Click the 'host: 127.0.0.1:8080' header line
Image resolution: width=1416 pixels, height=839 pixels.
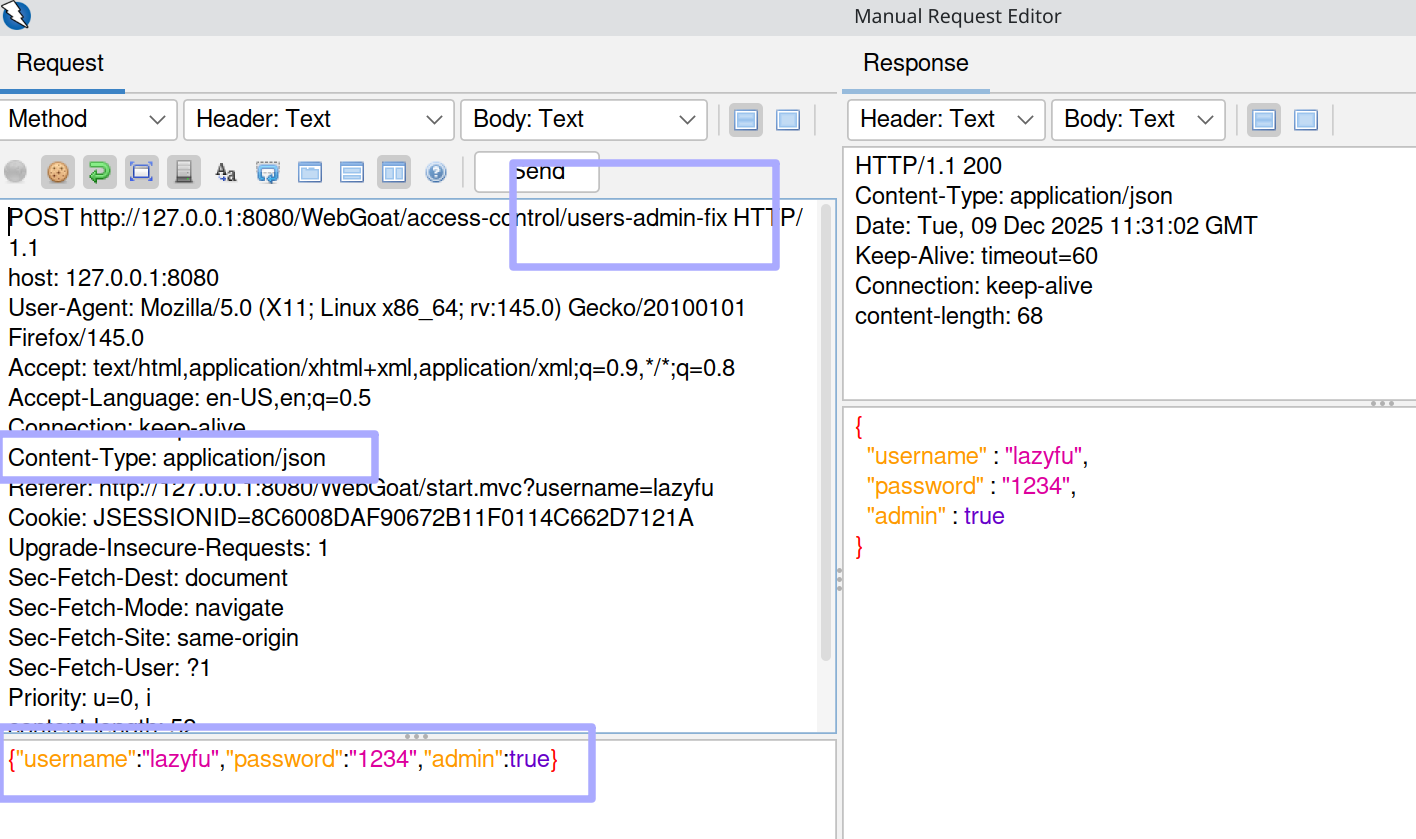(x=114, y=278)
